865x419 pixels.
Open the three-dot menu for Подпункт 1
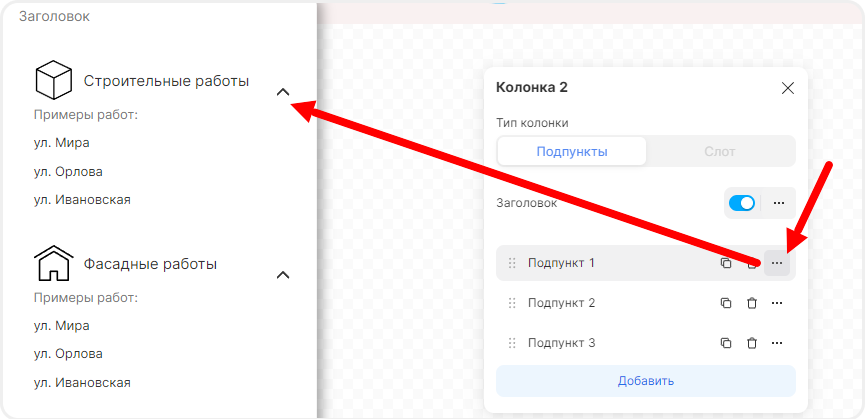(777, 263)
